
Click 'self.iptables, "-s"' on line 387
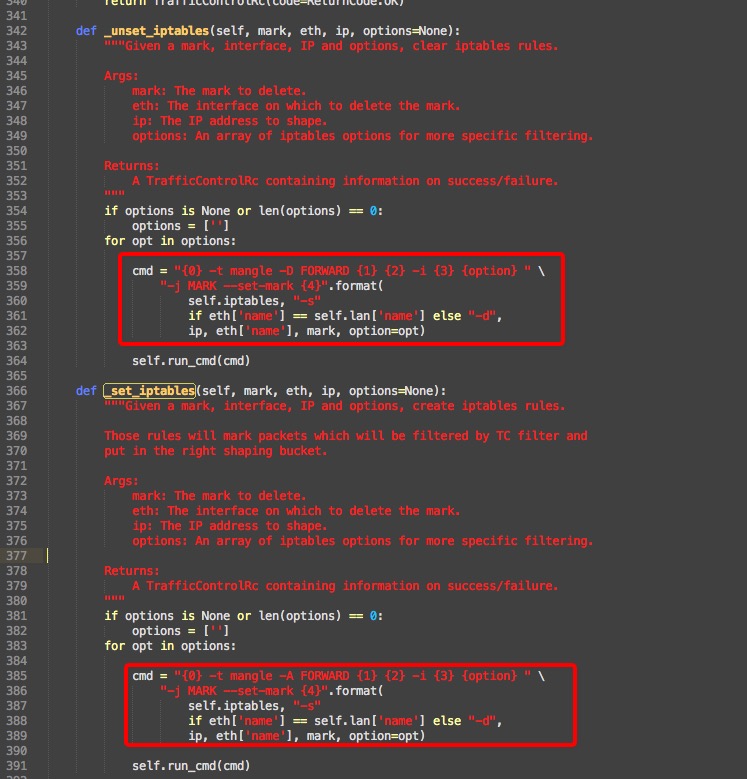point(254,706)
